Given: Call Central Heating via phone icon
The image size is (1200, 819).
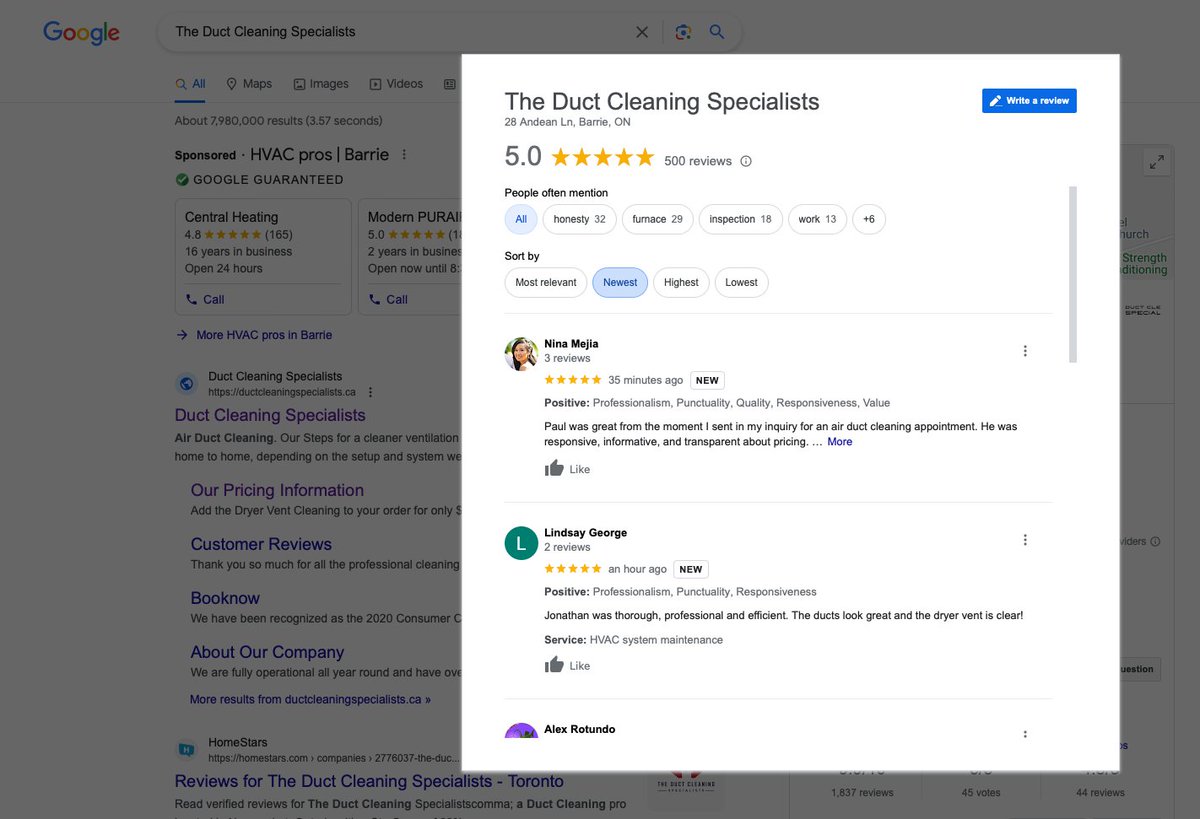Looking at the screenshot, I should coord(192,299).
